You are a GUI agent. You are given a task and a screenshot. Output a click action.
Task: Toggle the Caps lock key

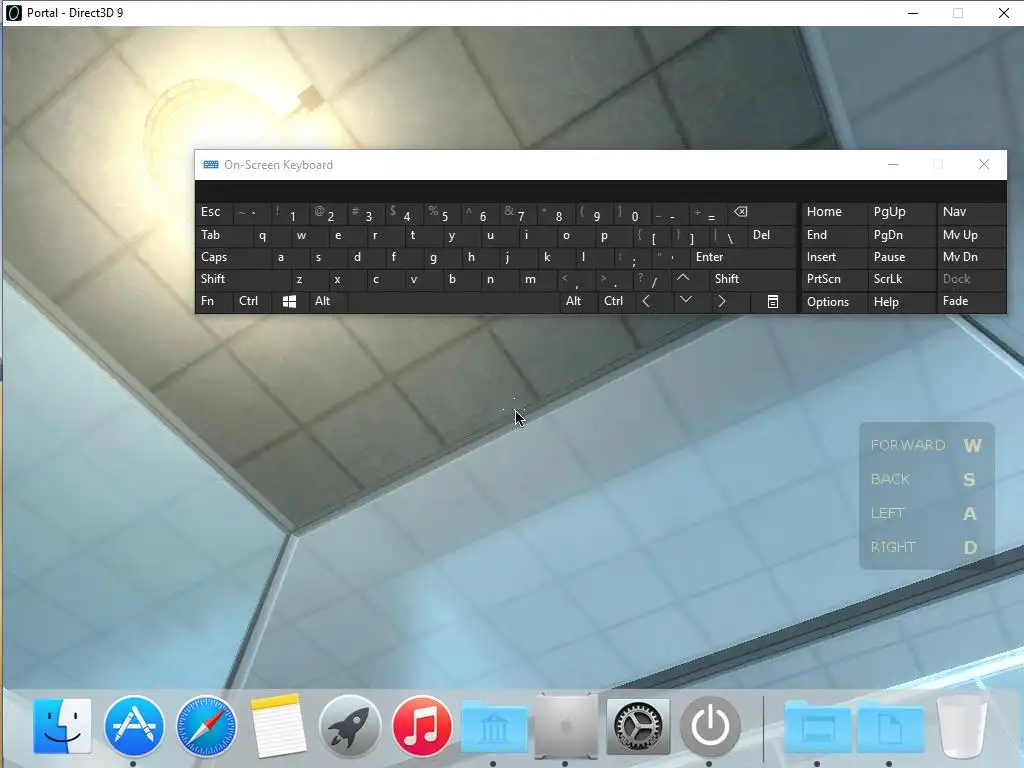[x=232, y=257]
